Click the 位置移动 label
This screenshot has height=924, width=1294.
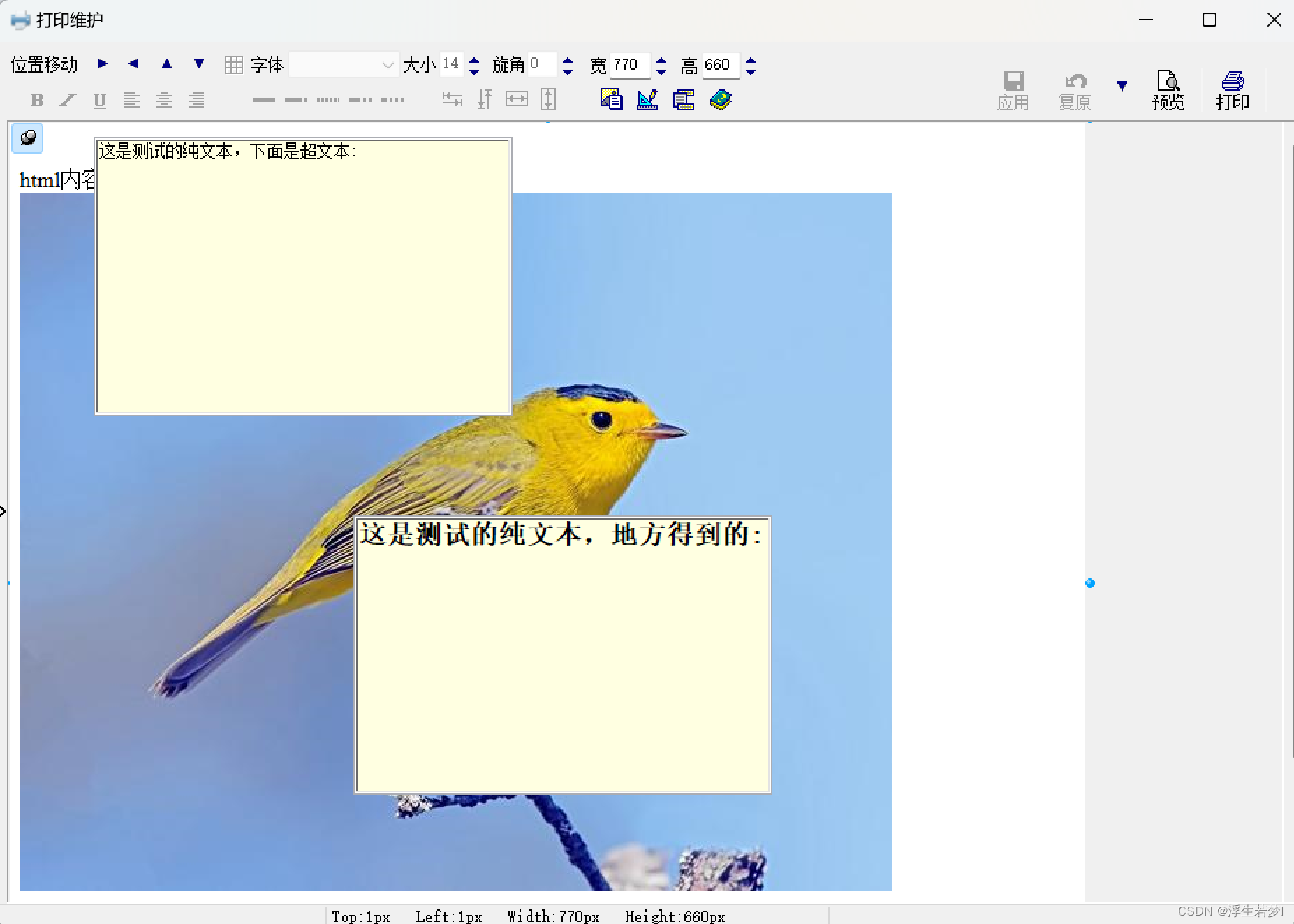tap(44, 65)
